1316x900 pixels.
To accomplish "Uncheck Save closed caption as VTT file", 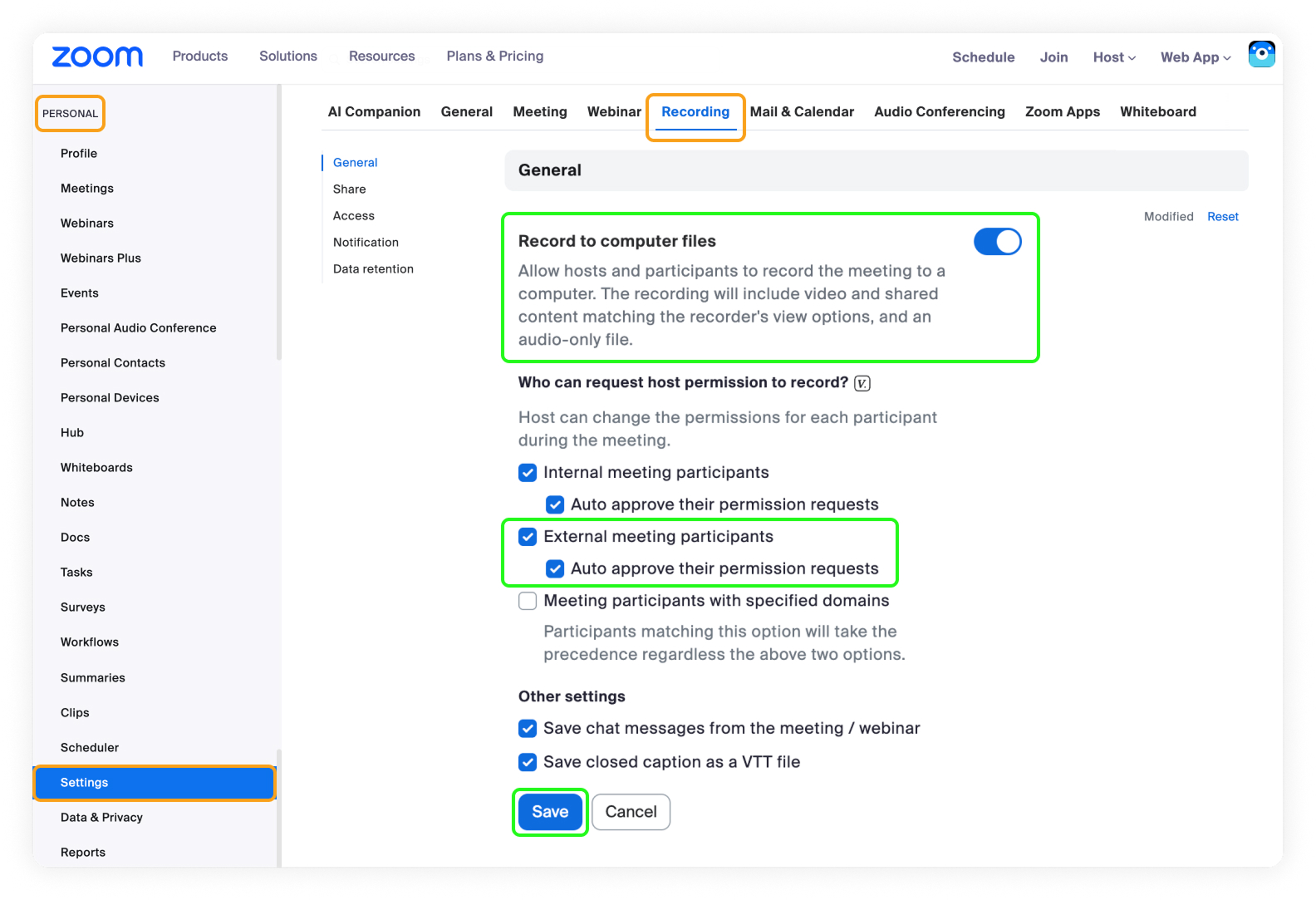I will [528, 762].
